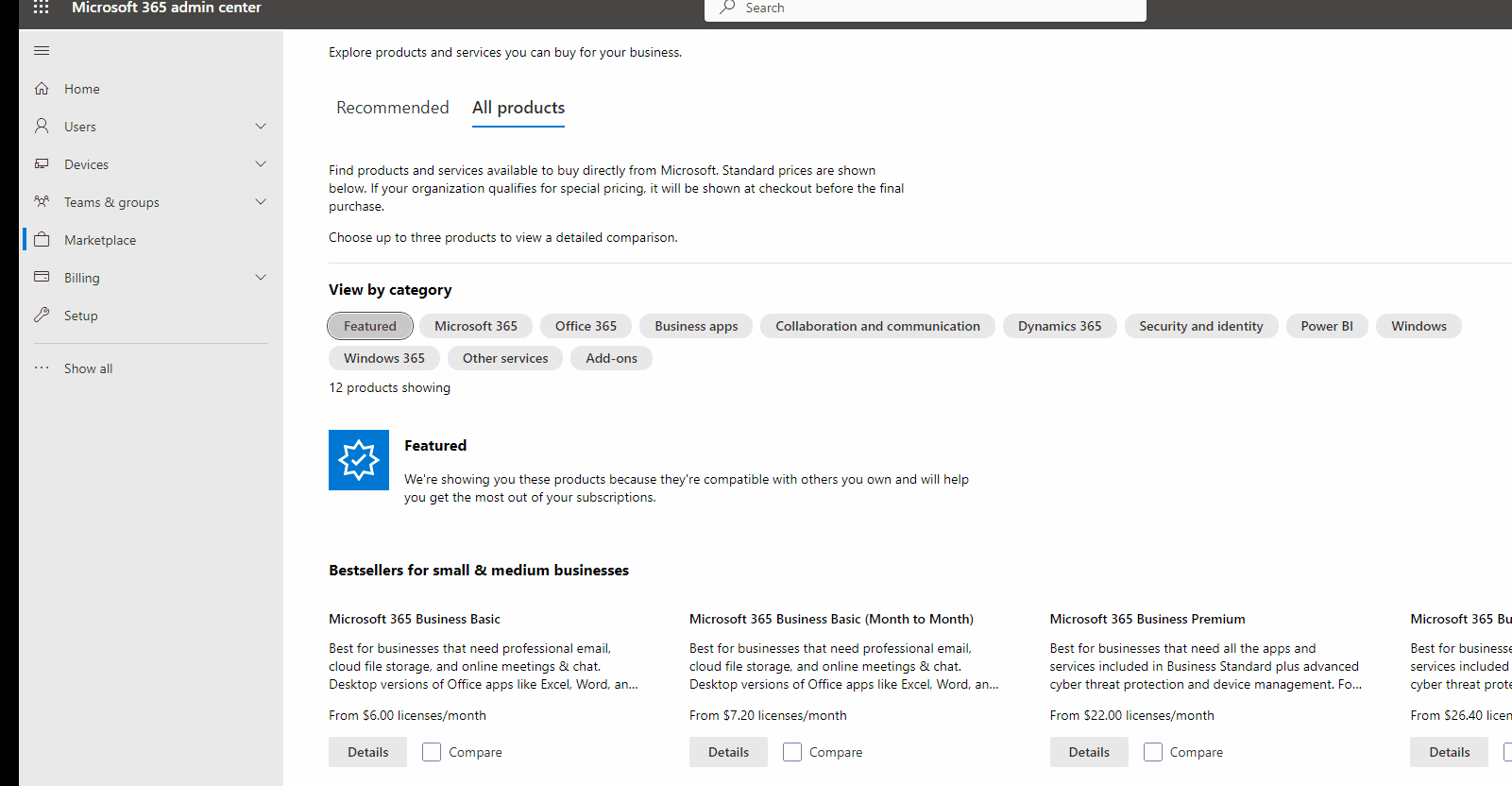Screen dimensions: 1512x786
Task: Tick Compare for Business Basic (Month to Month)
Action: point(792,752)
